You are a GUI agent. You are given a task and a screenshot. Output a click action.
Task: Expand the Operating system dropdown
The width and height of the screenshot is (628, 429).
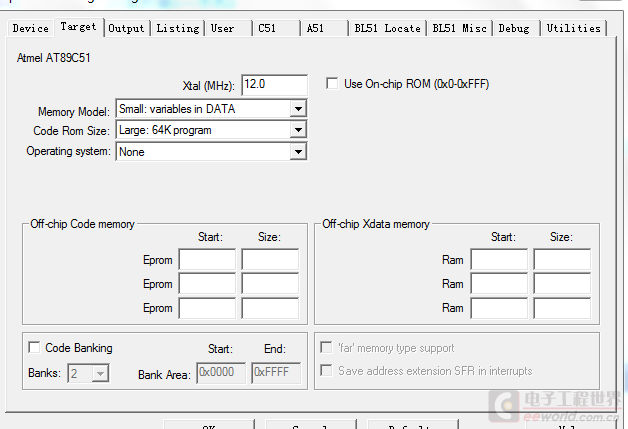click(298, 152)
